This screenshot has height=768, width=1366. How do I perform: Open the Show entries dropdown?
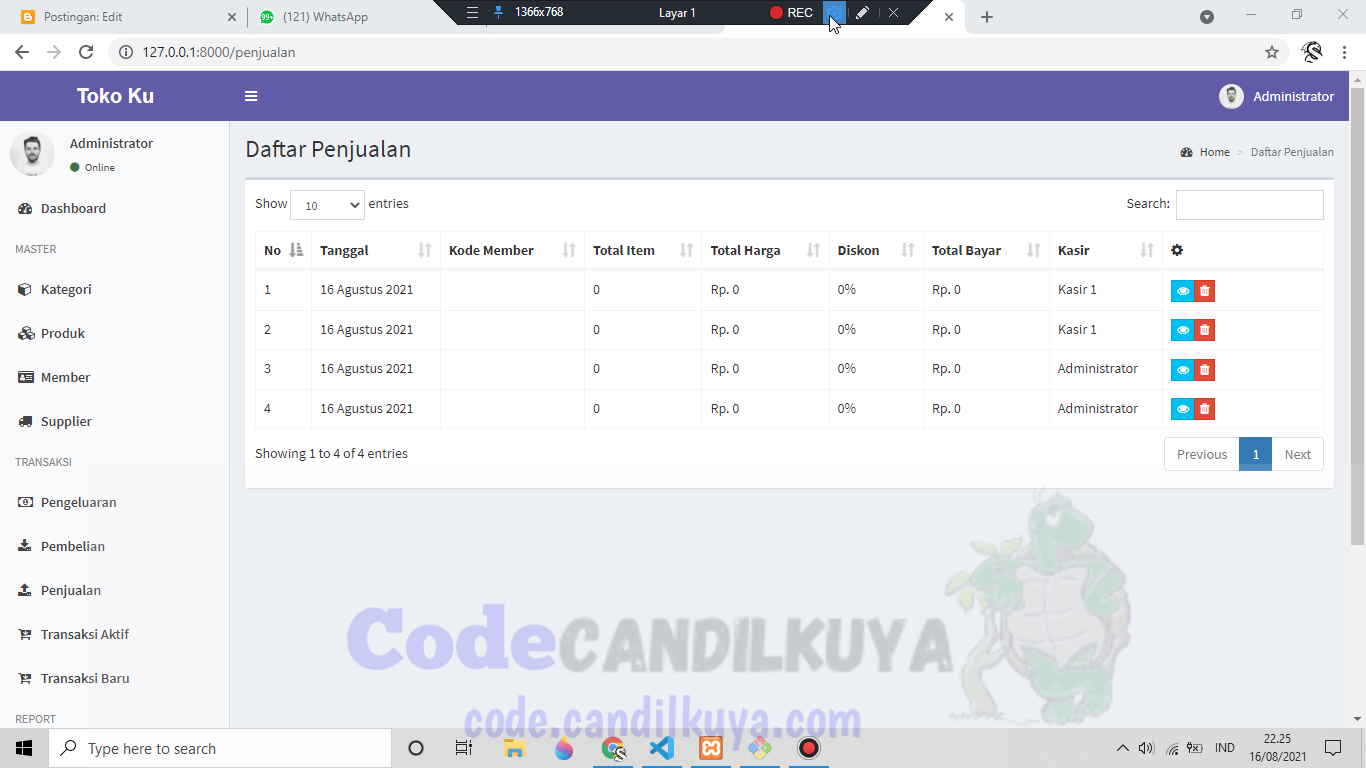click(x=327, y=204)
